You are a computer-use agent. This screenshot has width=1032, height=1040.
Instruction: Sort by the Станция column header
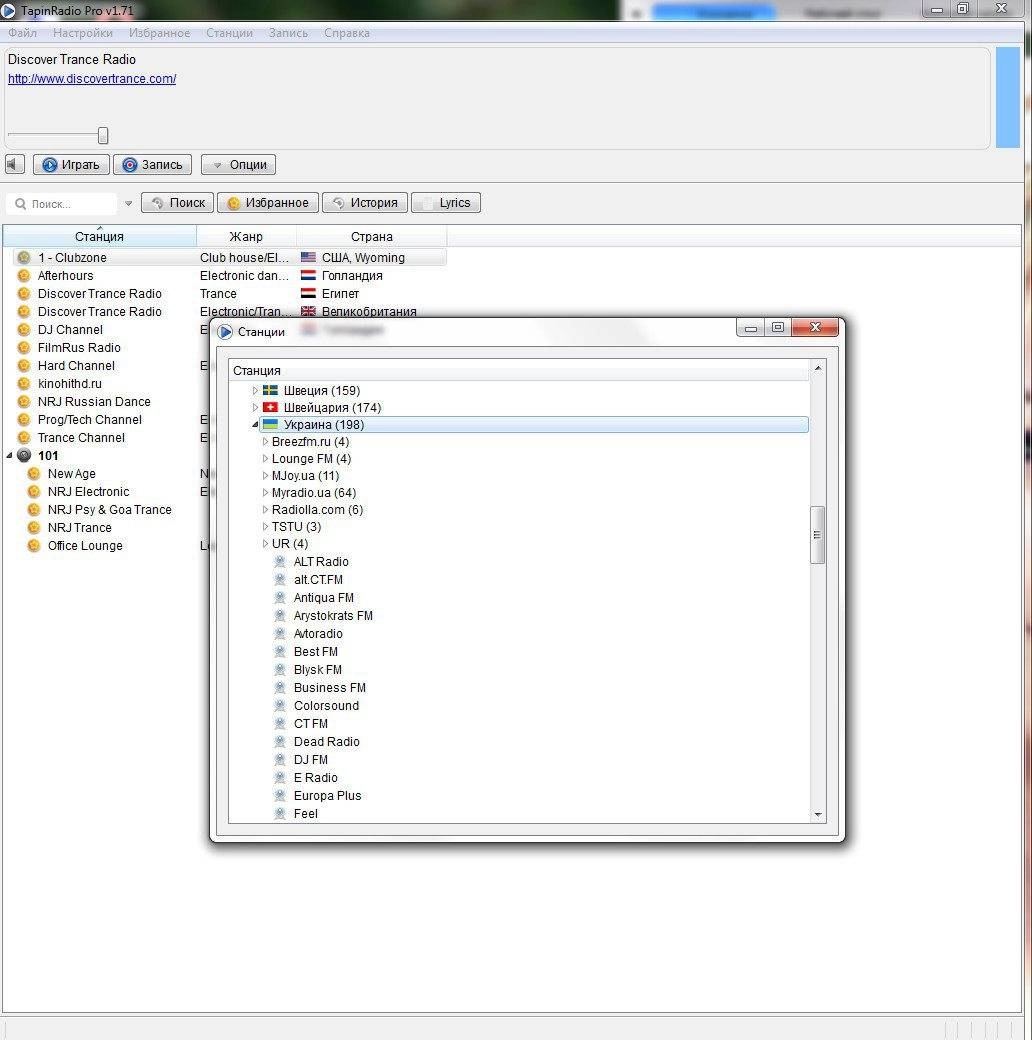99,236
